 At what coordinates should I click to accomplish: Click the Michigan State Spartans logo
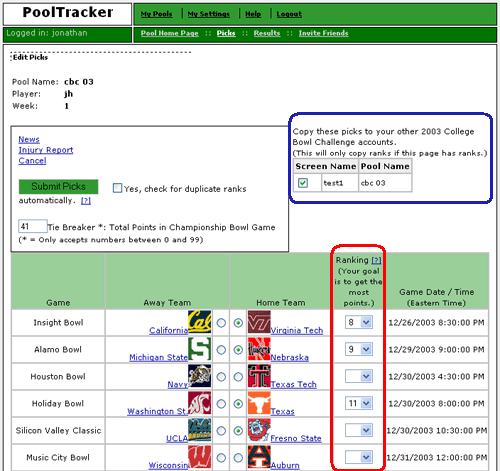click(199, 349)
